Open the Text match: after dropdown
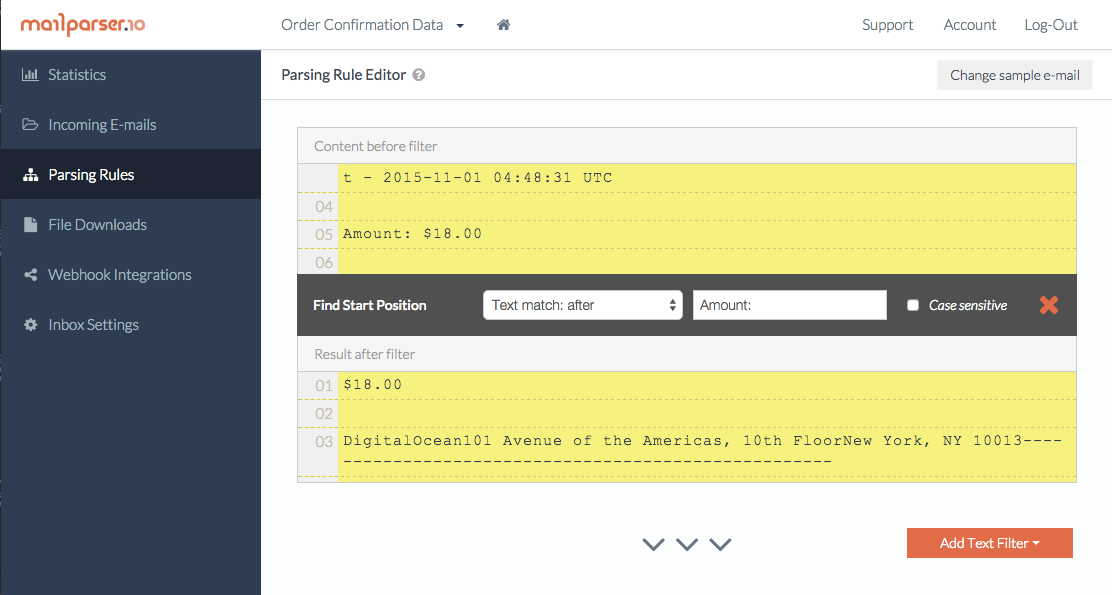The width and height of the screenshot is (1112, 595). pos(583,305)
